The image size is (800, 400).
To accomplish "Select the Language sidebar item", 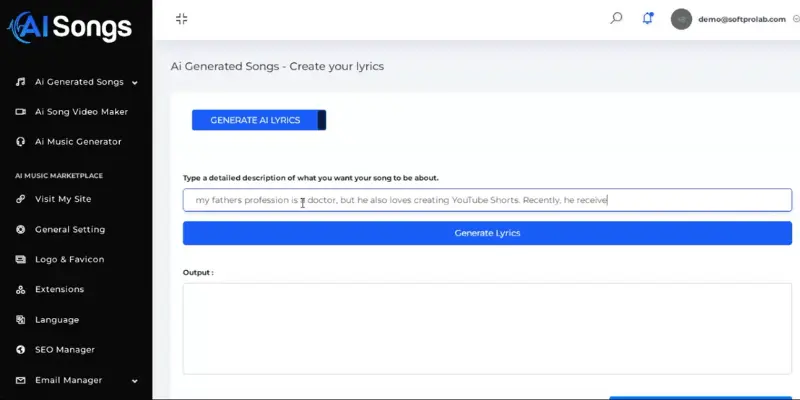I will coord(57,320).
